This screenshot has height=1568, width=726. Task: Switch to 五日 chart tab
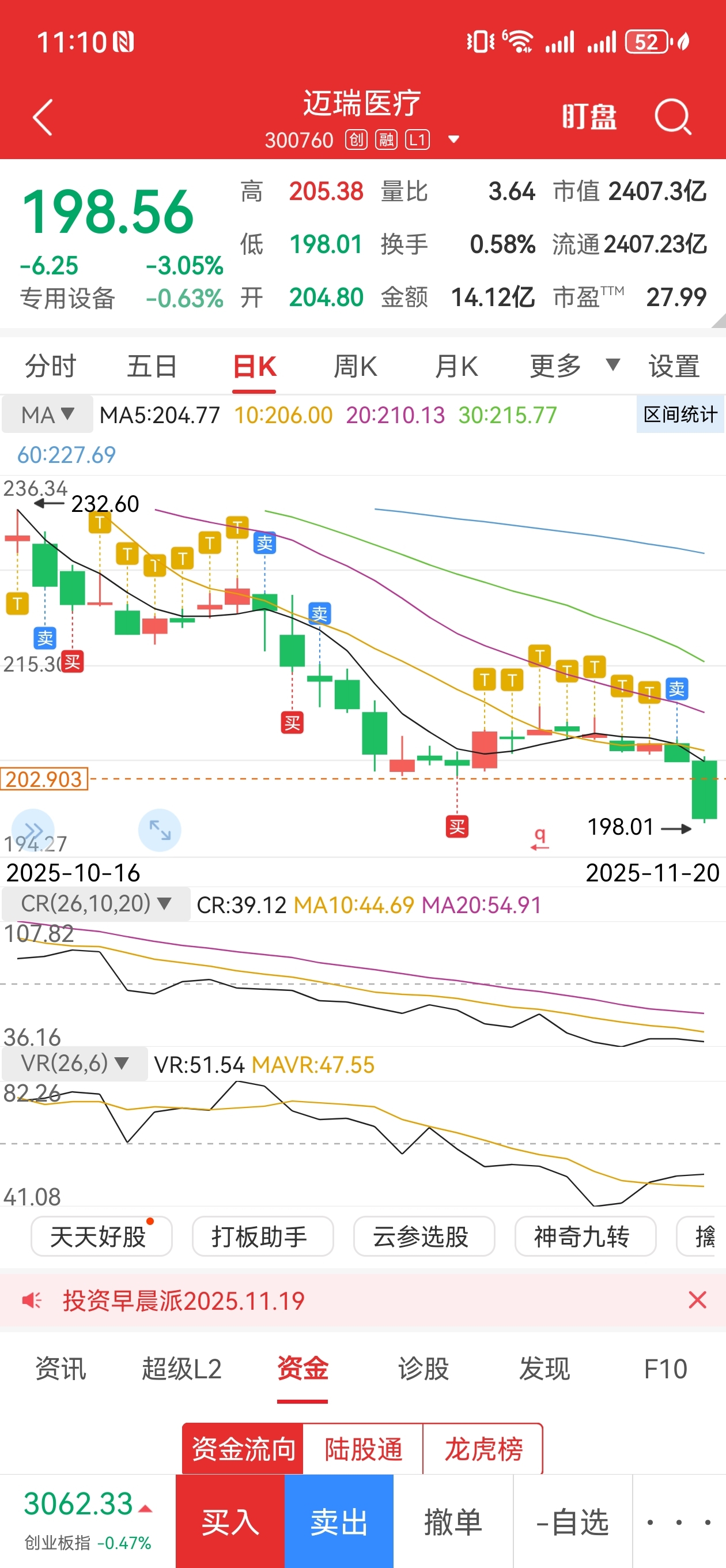[152, 367]
